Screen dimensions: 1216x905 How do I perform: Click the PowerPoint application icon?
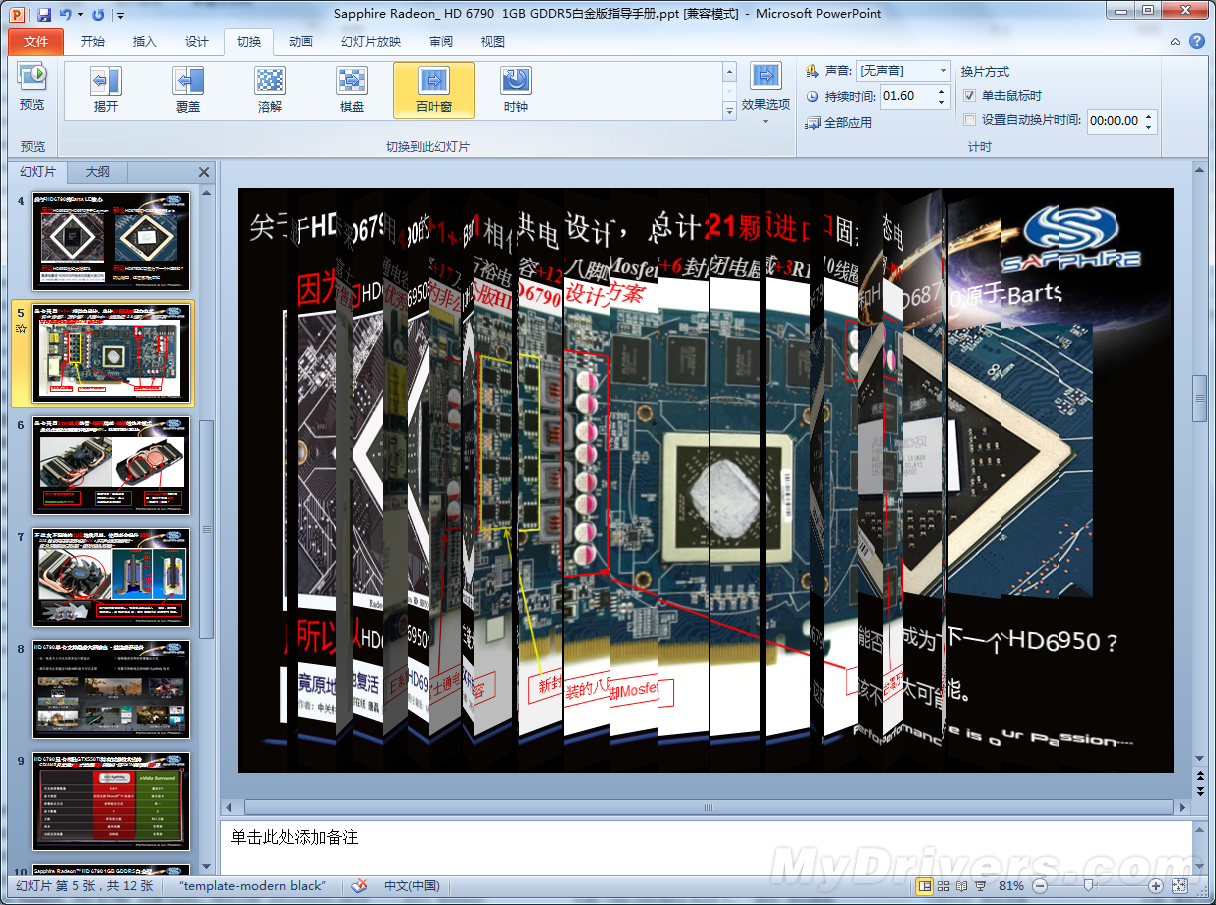click(x=17, y=14)
